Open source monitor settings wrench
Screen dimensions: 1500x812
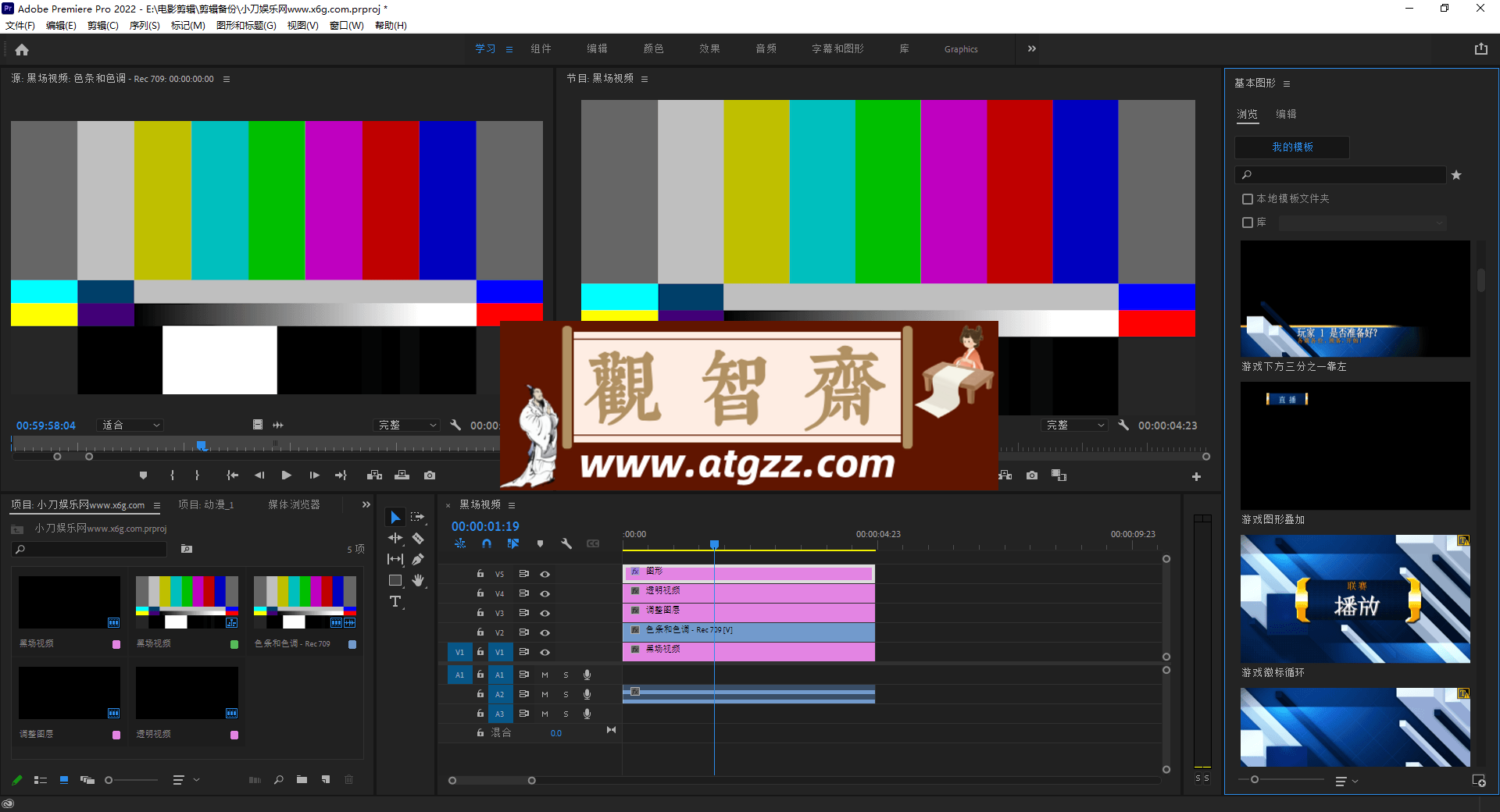[455, 425]
